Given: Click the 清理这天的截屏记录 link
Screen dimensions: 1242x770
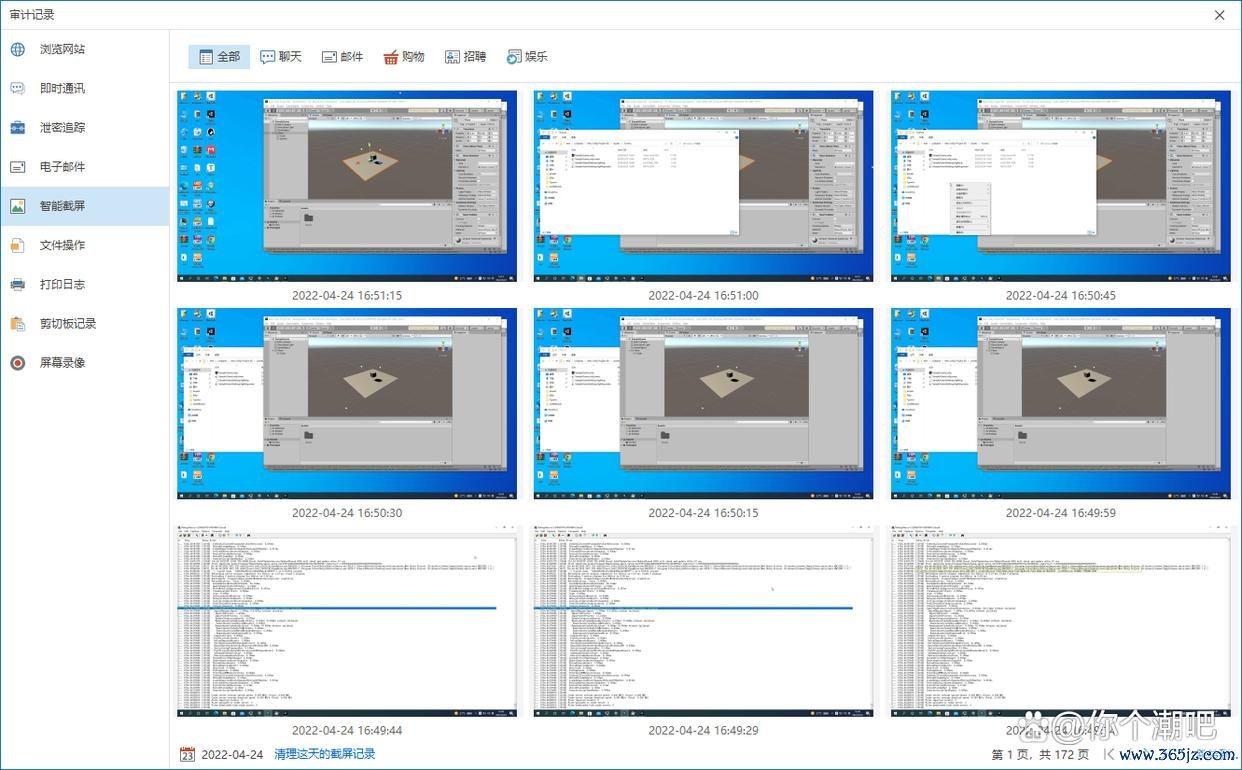Looking at the screenshot, I should pyautogui.click(x=325, y=754).
